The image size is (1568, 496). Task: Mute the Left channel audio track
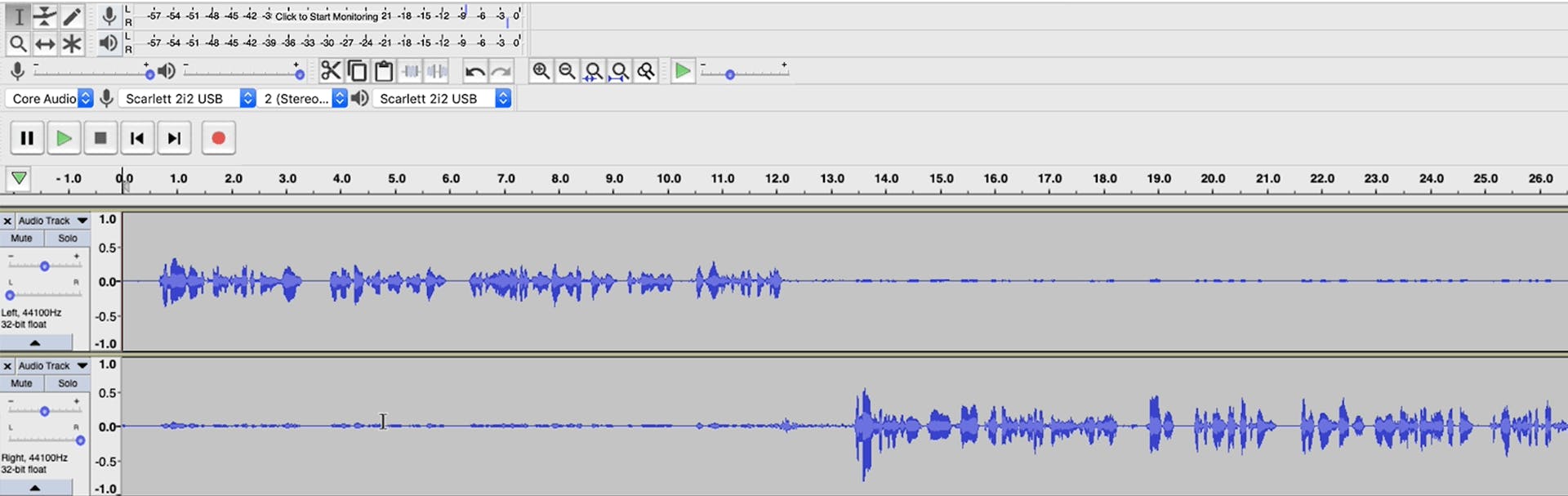(x=22, y=239)
